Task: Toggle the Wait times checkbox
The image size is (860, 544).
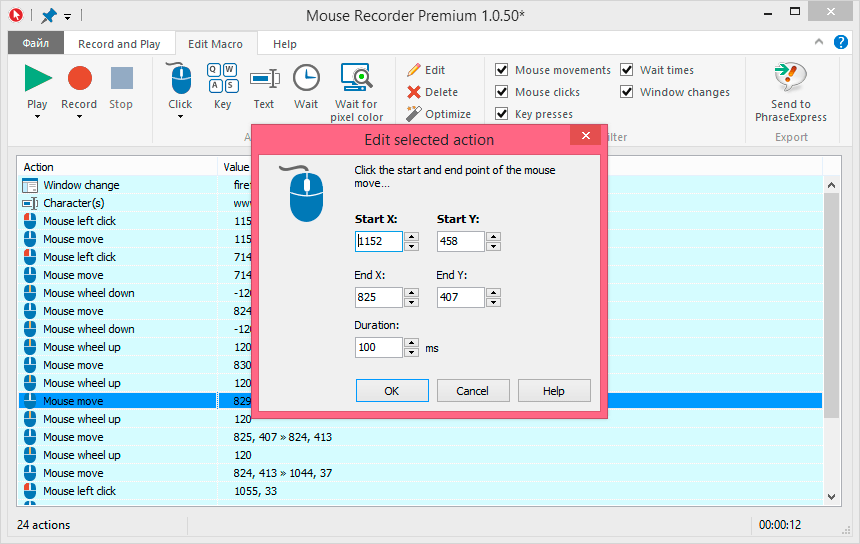Action: [x=626, y=70]
